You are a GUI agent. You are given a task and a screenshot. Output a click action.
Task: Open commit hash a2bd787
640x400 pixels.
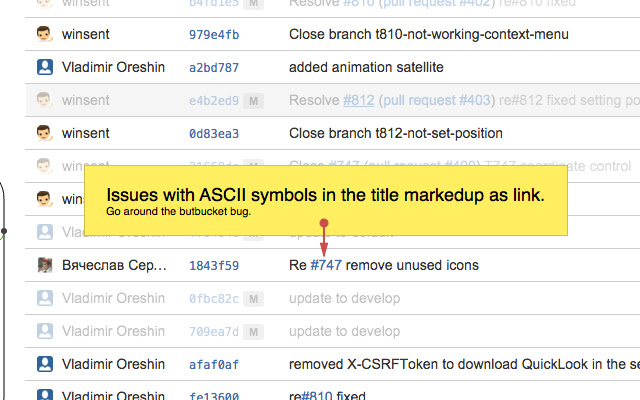point(213,68)
